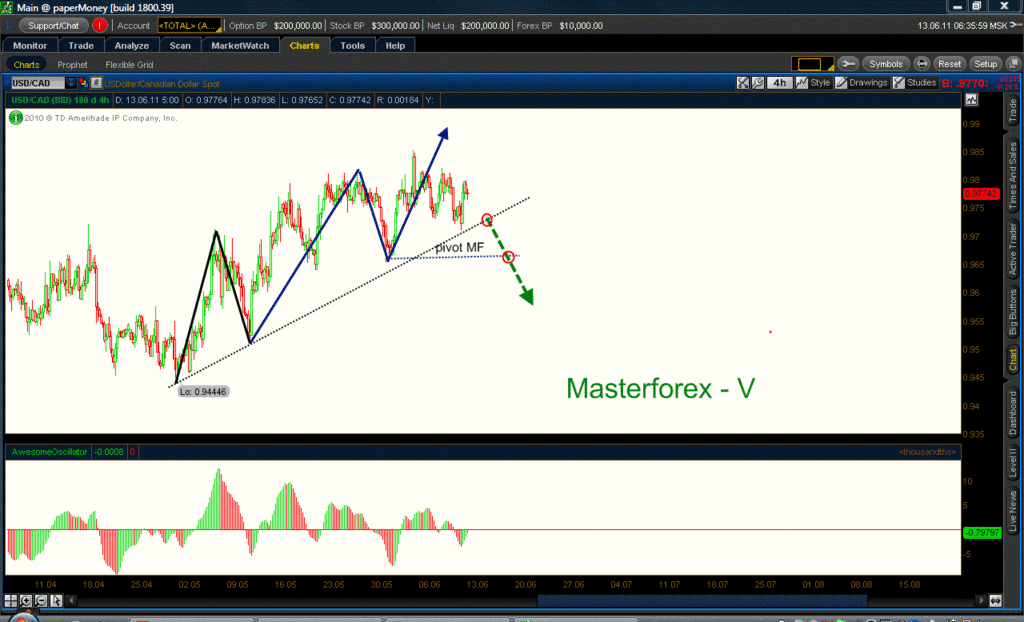Open the 4h timeframe selector

tap(779, 83)
